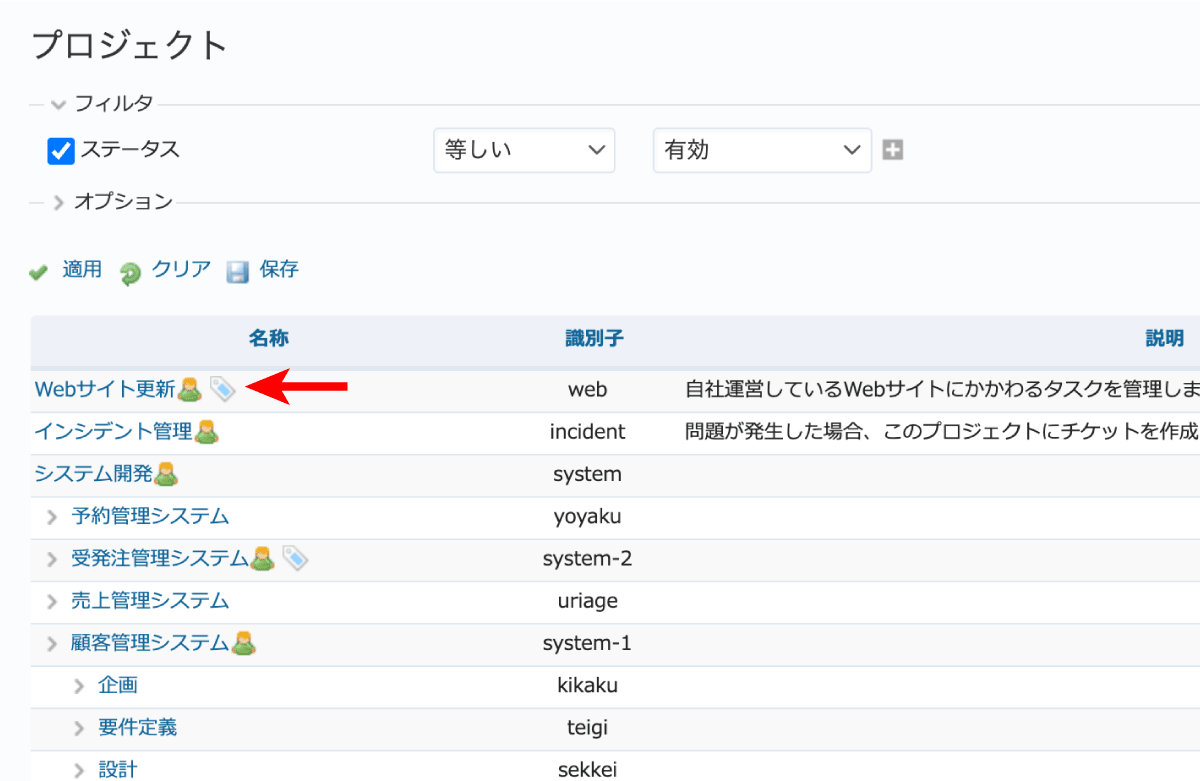This screenshot has width=1200, height=781.
Task: Click the 保存 save link
Action: tap(279, 269)
